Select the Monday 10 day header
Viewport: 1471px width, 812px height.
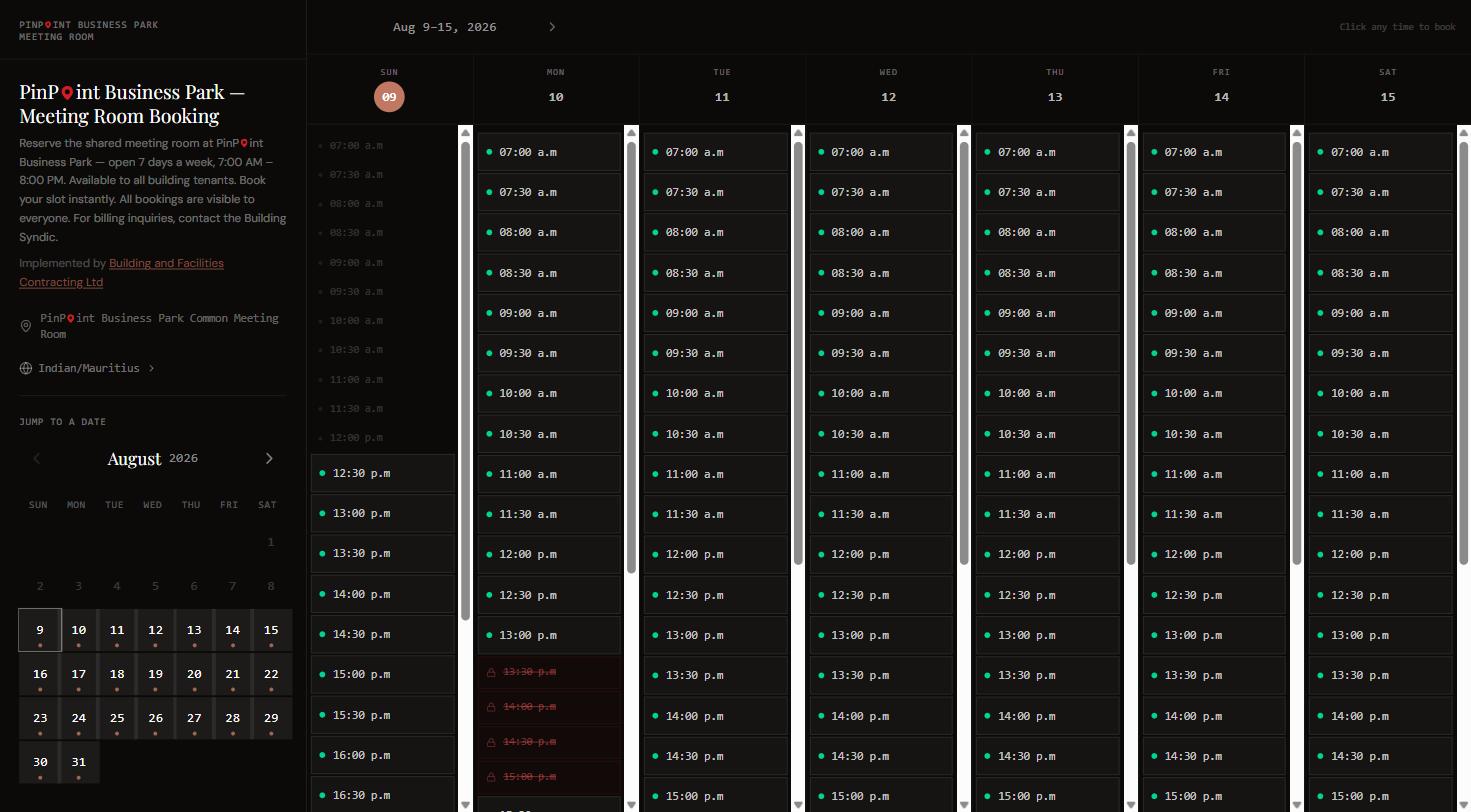(x=556, y=87)
